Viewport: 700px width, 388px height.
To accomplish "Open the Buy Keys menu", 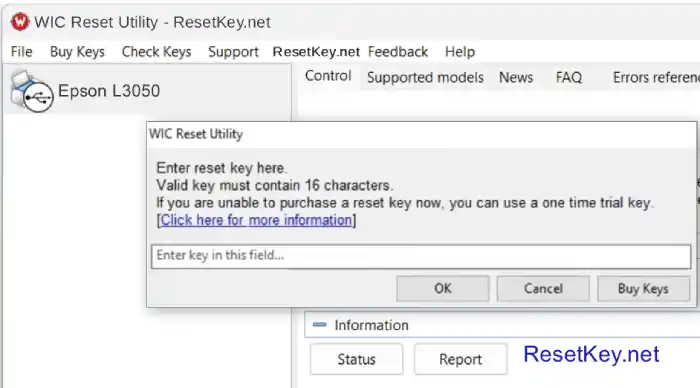I will (x=77, y=52).
